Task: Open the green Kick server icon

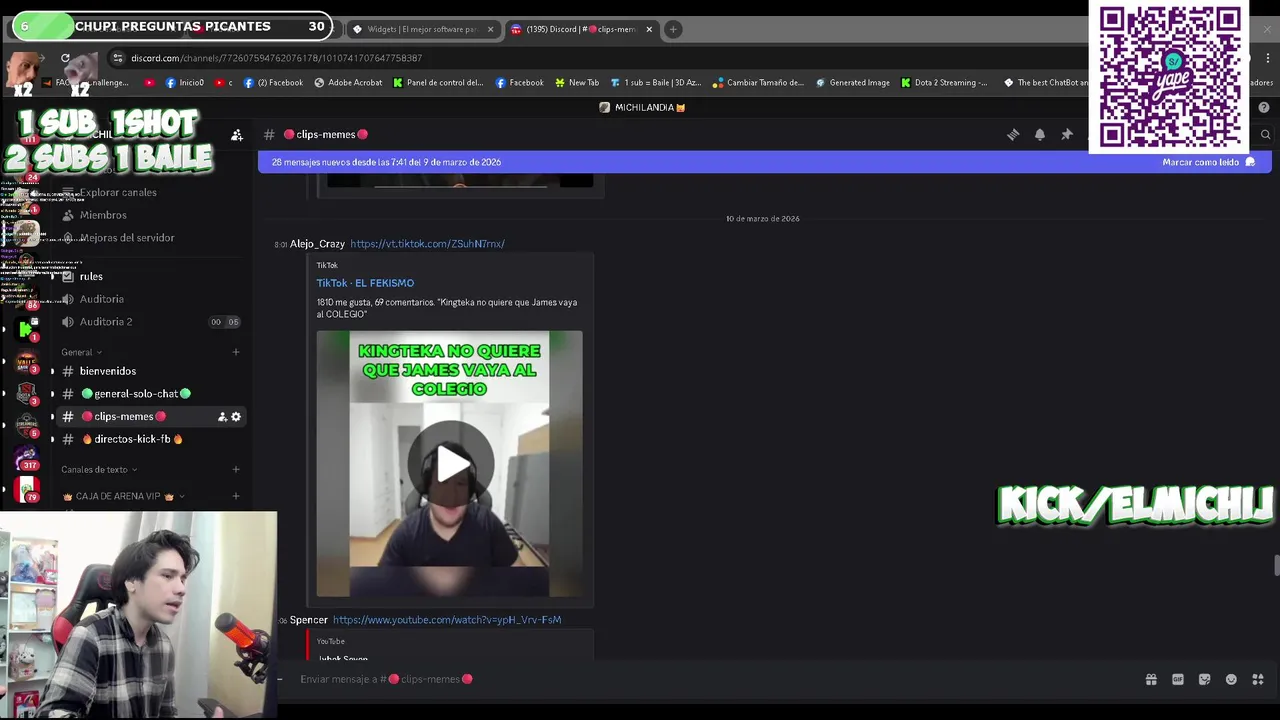Action: (x=27, y=329)
